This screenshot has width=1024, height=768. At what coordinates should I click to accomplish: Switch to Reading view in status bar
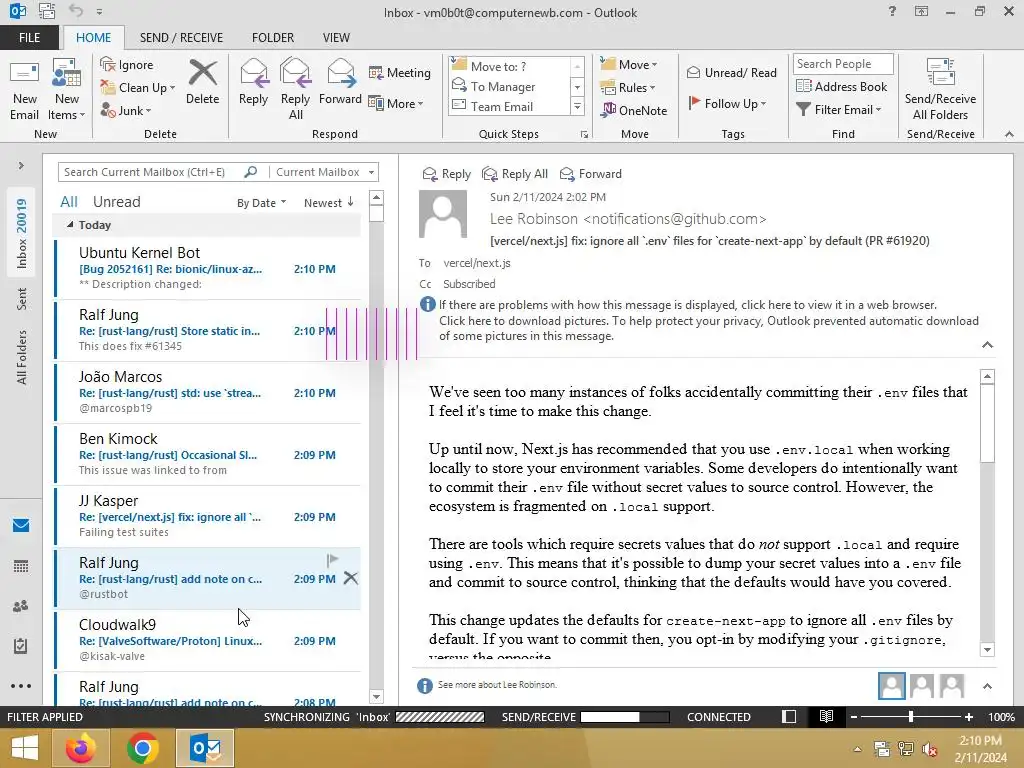826,717
